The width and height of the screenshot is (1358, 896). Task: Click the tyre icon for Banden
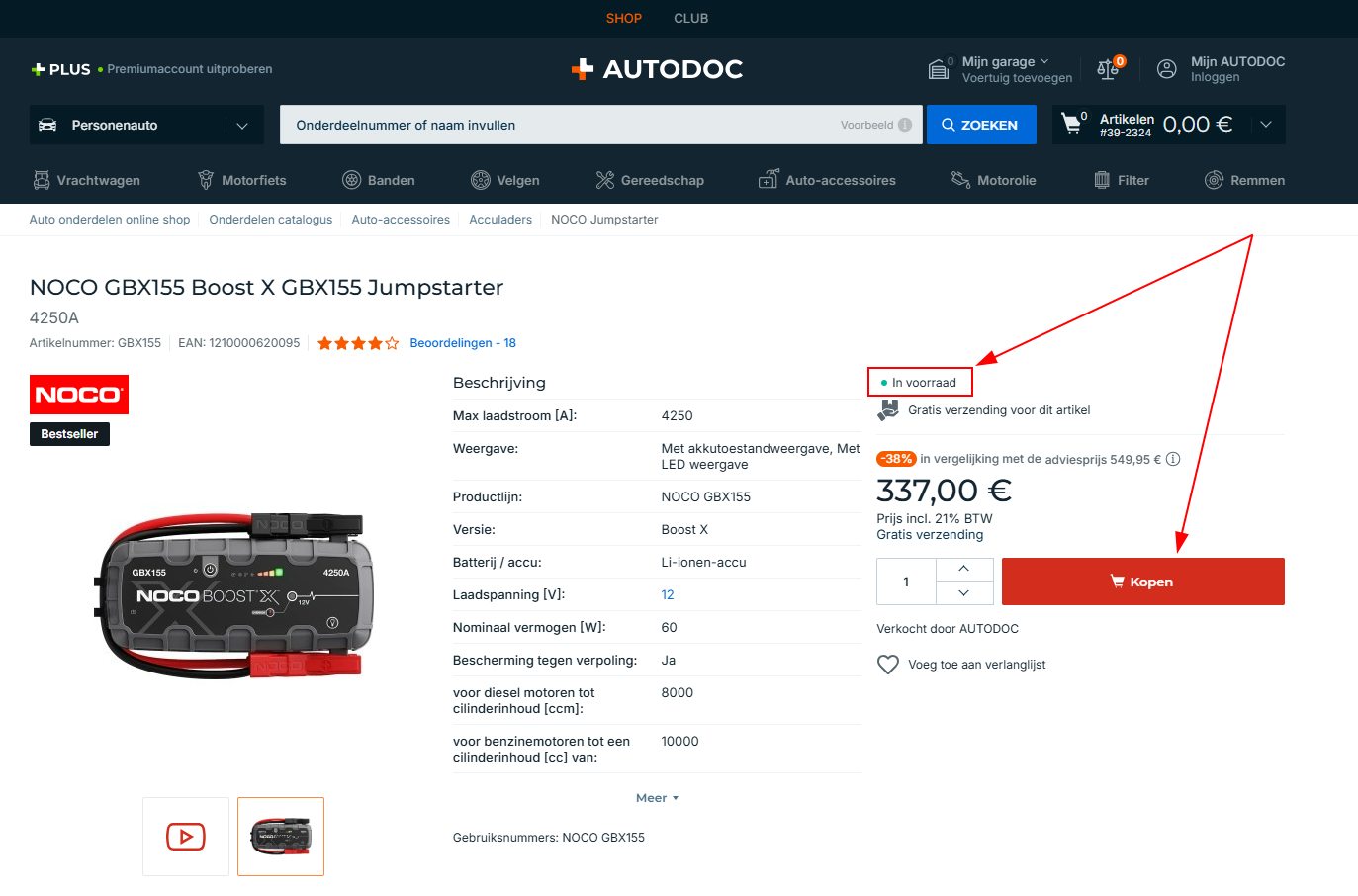point(351,180)
